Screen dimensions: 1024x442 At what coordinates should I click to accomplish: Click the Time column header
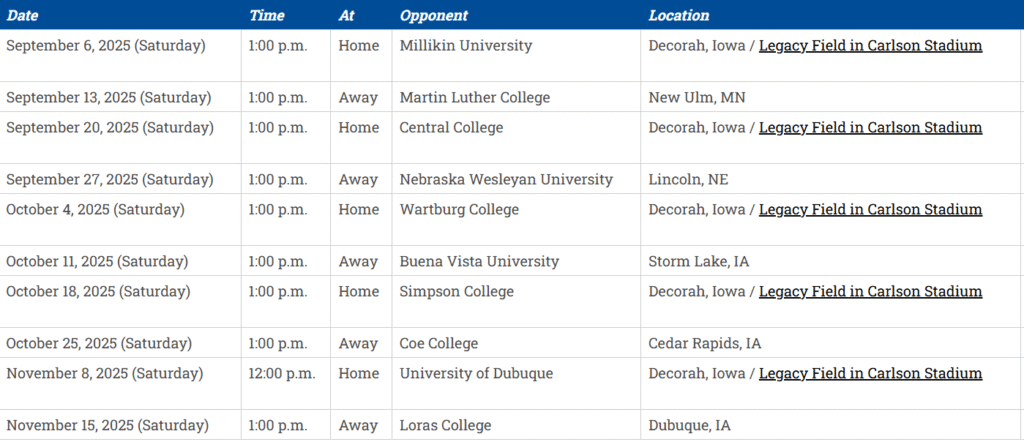click(266, 15)
